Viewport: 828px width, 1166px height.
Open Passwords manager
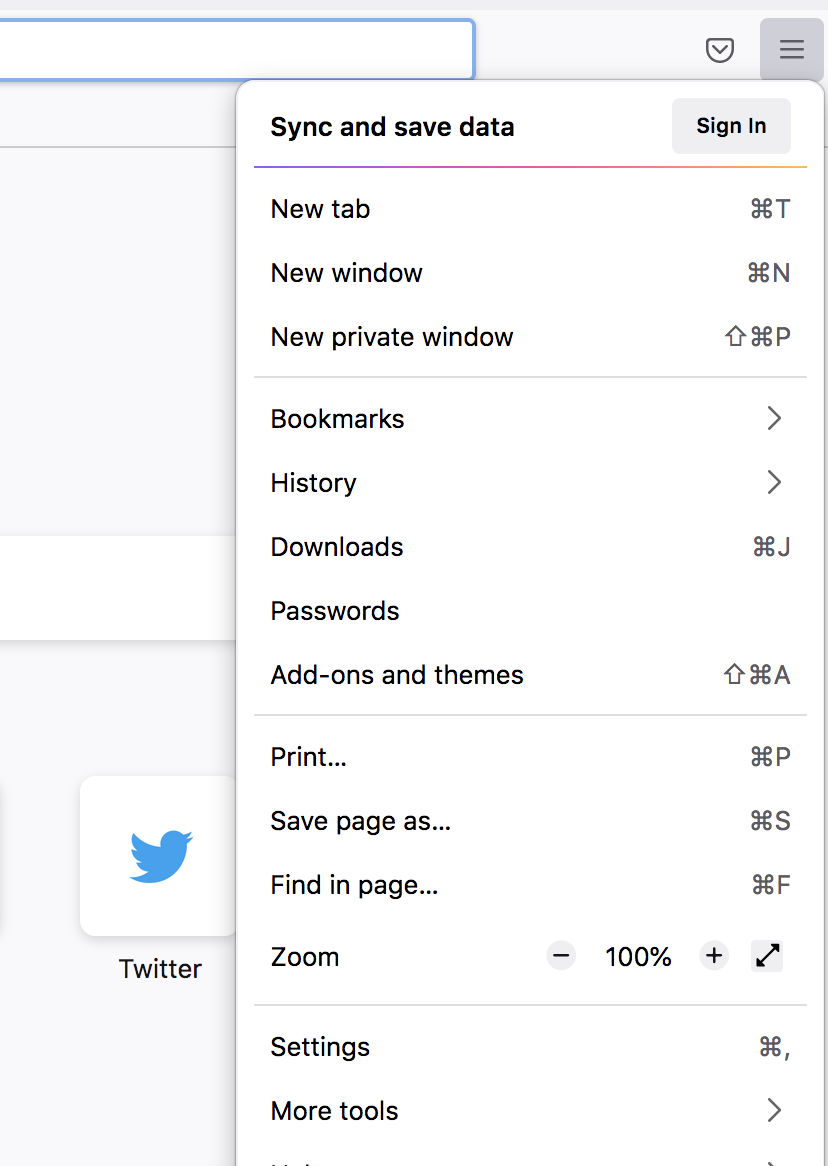tap(530, 611)
